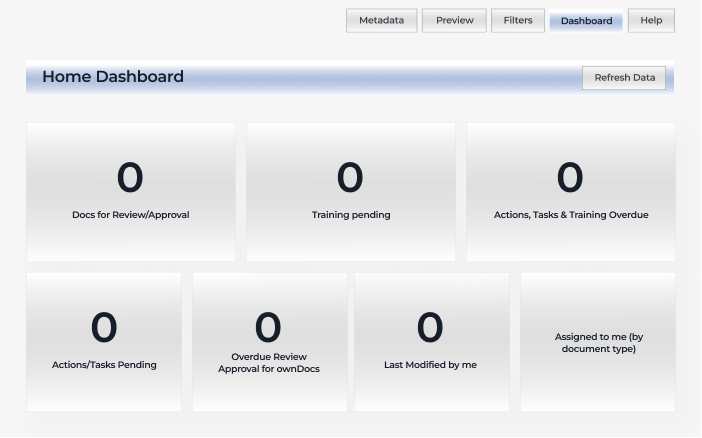The image size is (702, 438).
Task: Open the Help tab
Action: point(651,20)
